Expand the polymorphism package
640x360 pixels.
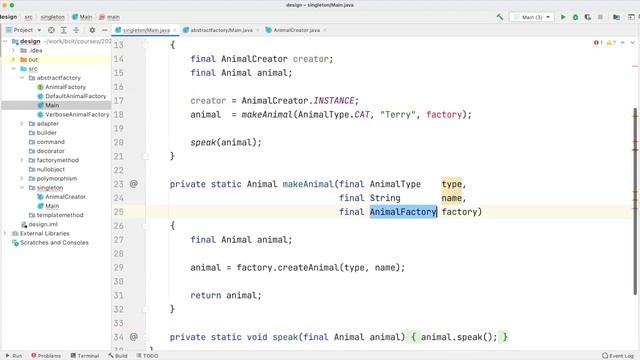pos(22,178)
